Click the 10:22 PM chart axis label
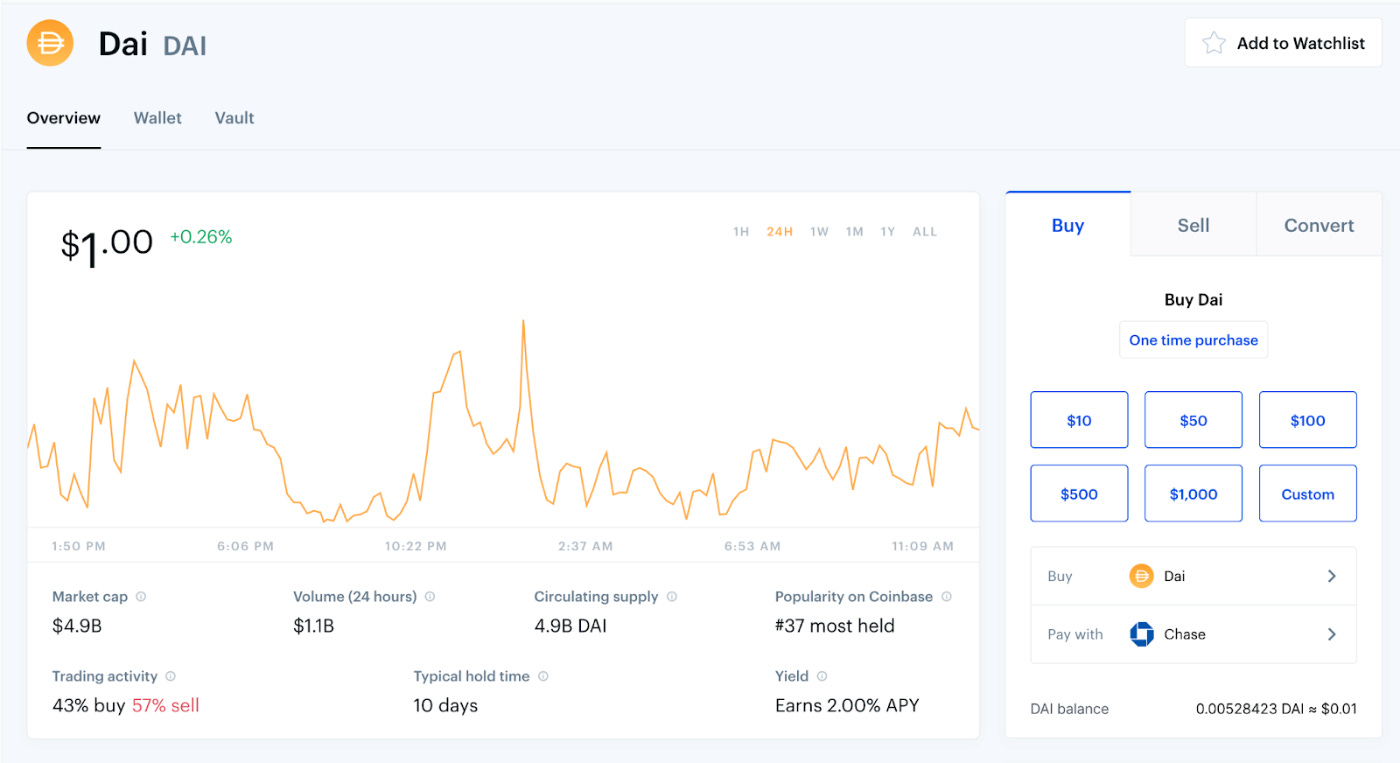 click(x=416, y=546)
